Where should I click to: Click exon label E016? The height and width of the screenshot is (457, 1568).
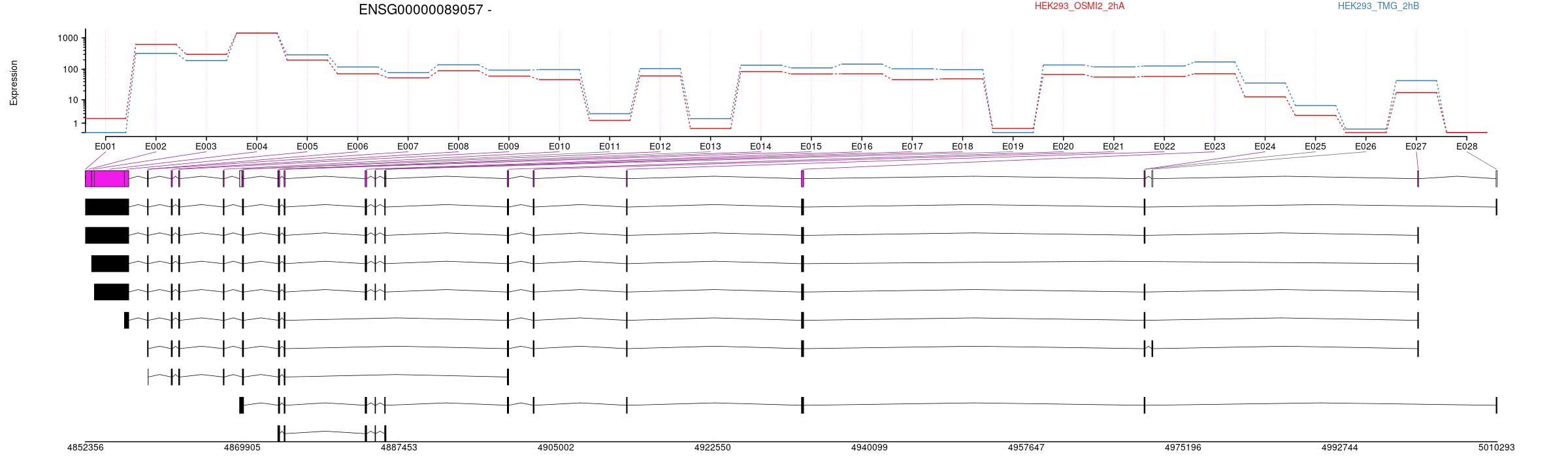pos(862,147)
